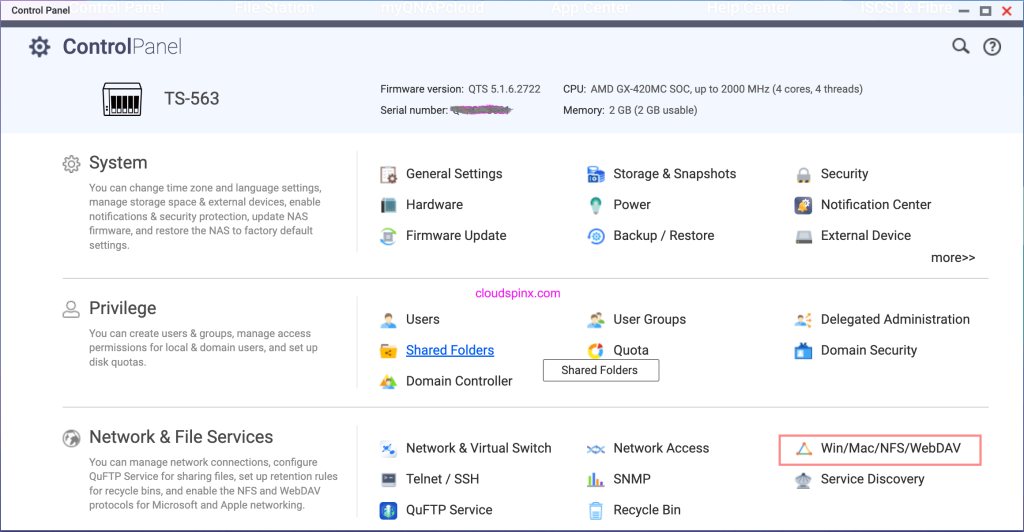Select the Win/Mac/NFS/WebDAV label
The width and height of the screenshot is (1024, 532).
(x=891, y=448)
